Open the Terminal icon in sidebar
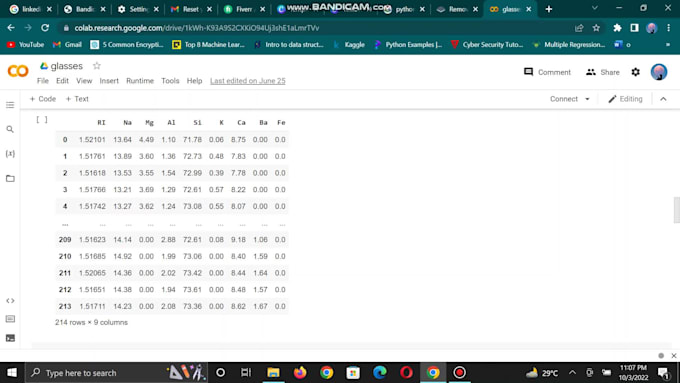This screenshot has width=680, height=383. point(10,338)
